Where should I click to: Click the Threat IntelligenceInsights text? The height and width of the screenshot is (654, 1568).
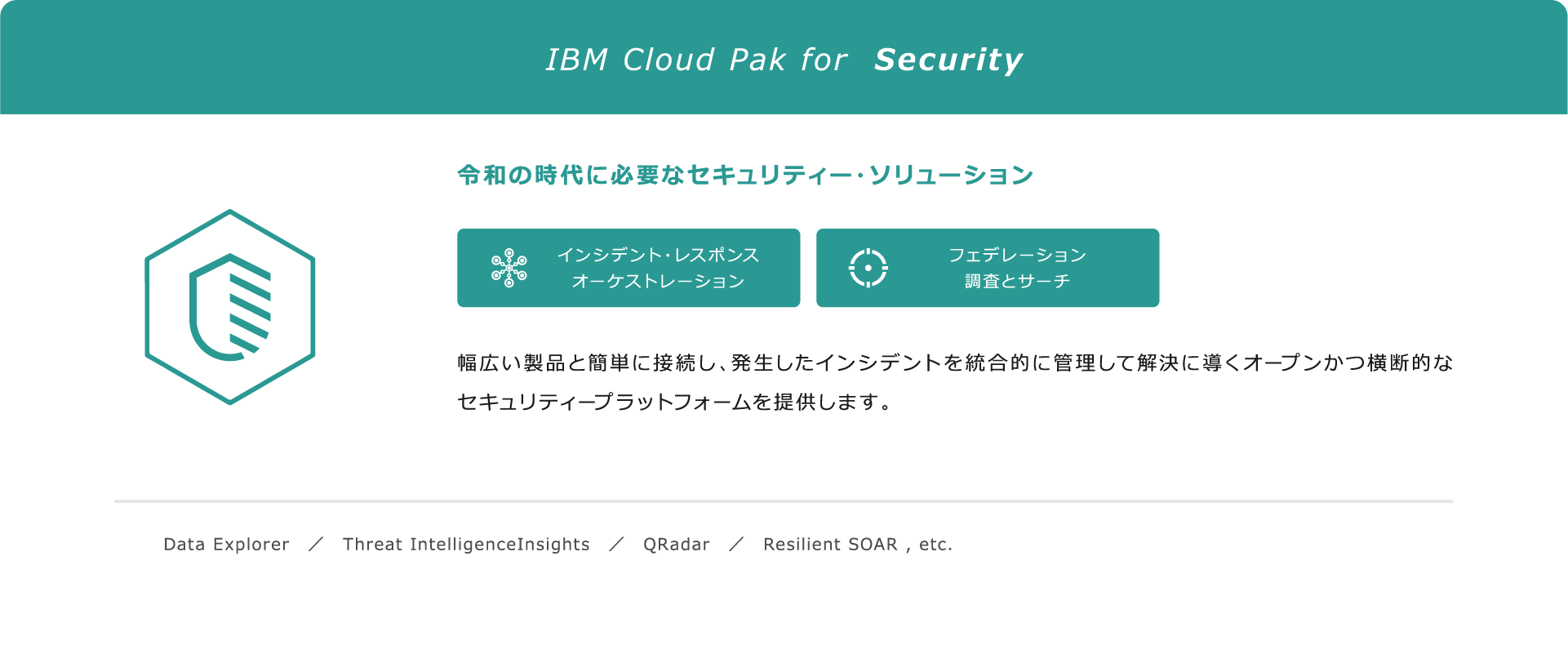pyautogui.click(x=466, y=545)
